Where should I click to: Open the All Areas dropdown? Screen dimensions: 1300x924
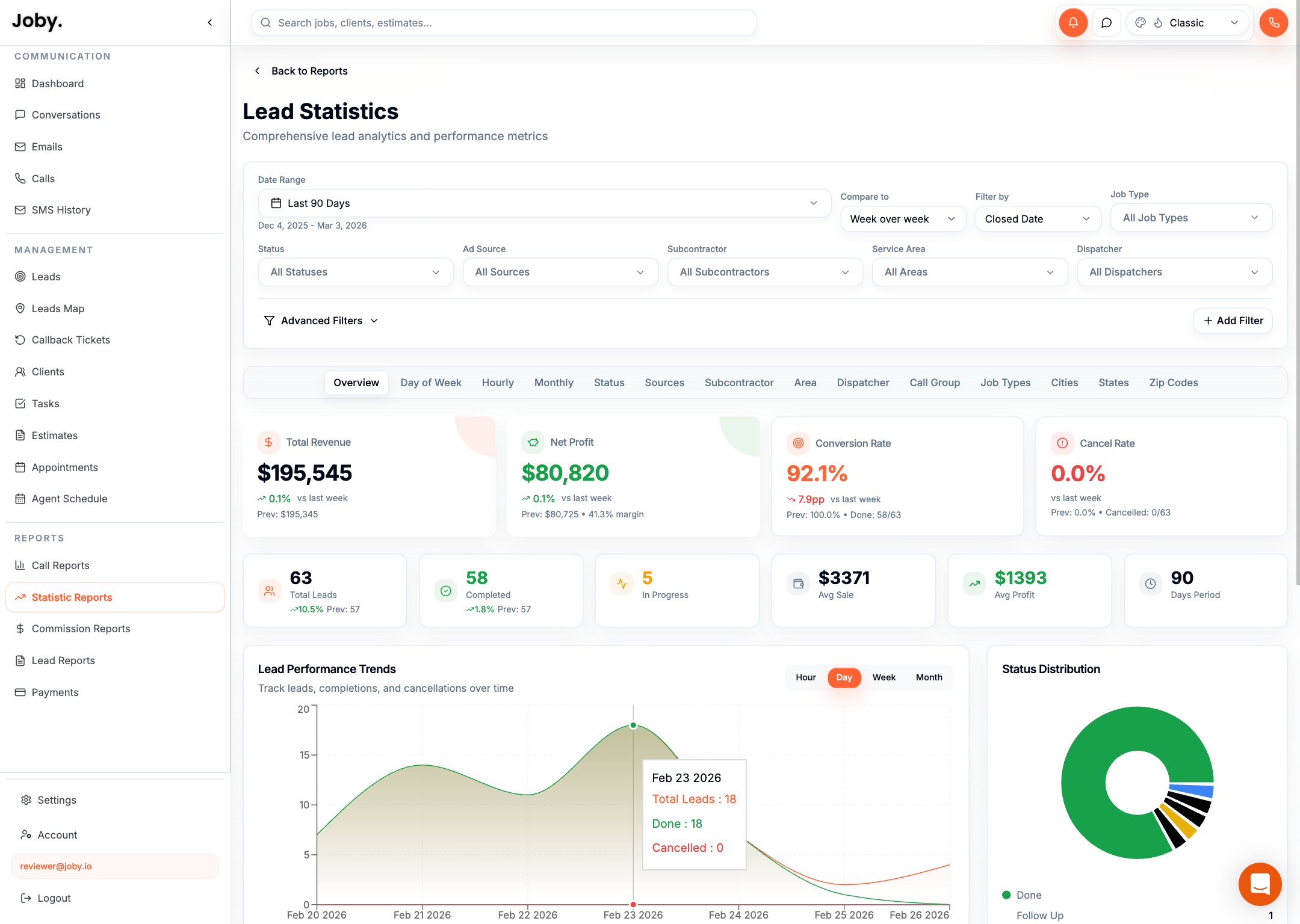click(969, 272)
